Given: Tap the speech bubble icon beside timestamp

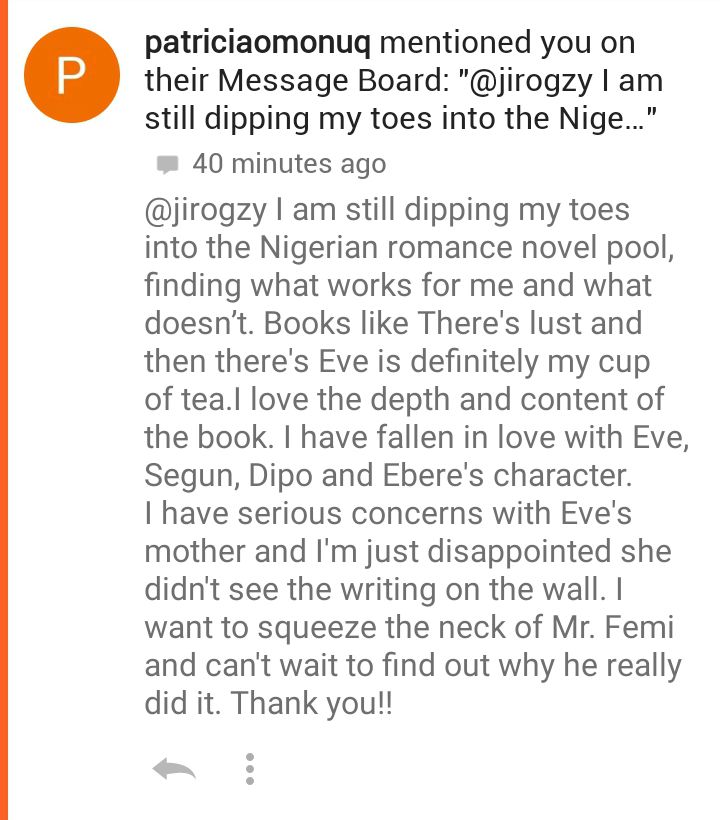Looking at the screenshot, I should (167, 164).
